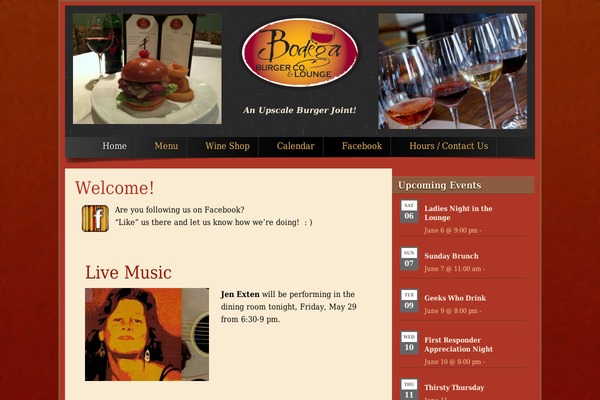The image size is (600, 400).
Task: Open the SUN 07 calendar date badge
Action: point(409,259)
